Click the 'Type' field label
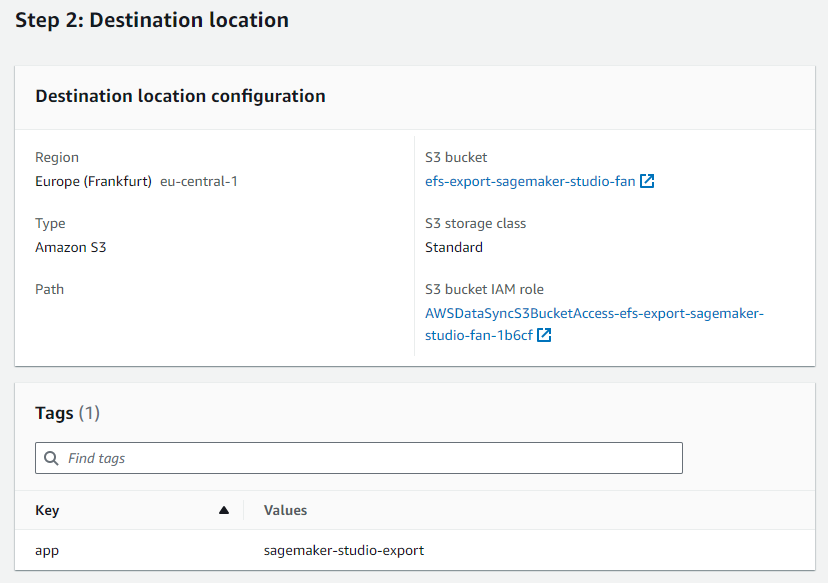Viewport: 828px width, 583px height. [50, 223]
